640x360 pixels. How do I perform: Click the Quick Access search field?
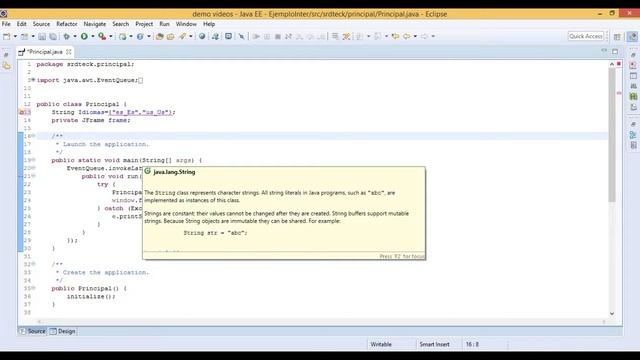point(586,36)
